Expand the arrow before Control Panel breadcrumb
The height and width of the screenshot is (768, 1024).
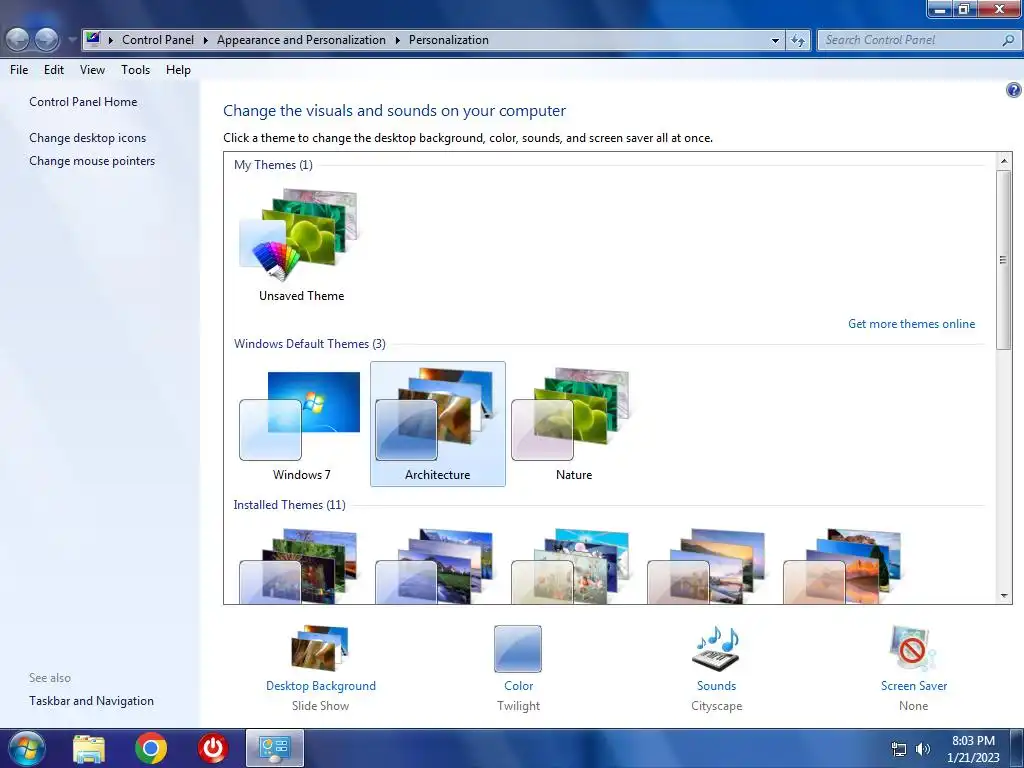click(x=110, y=40)
